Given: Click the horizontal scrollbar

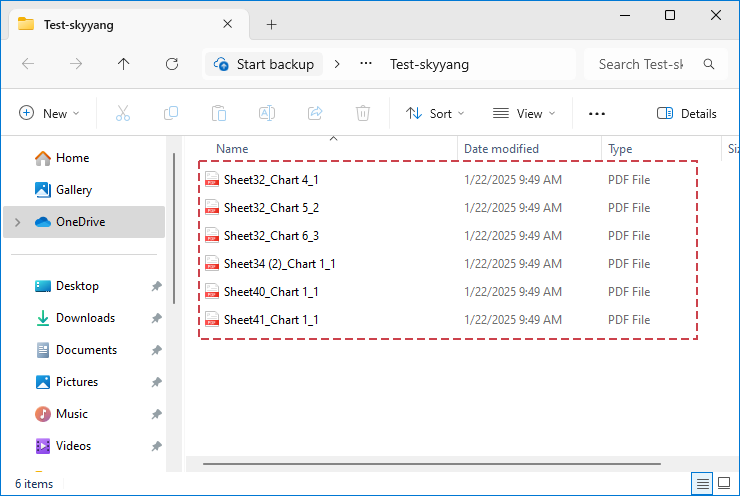Looking at the screenshot, I should point(432,464).
